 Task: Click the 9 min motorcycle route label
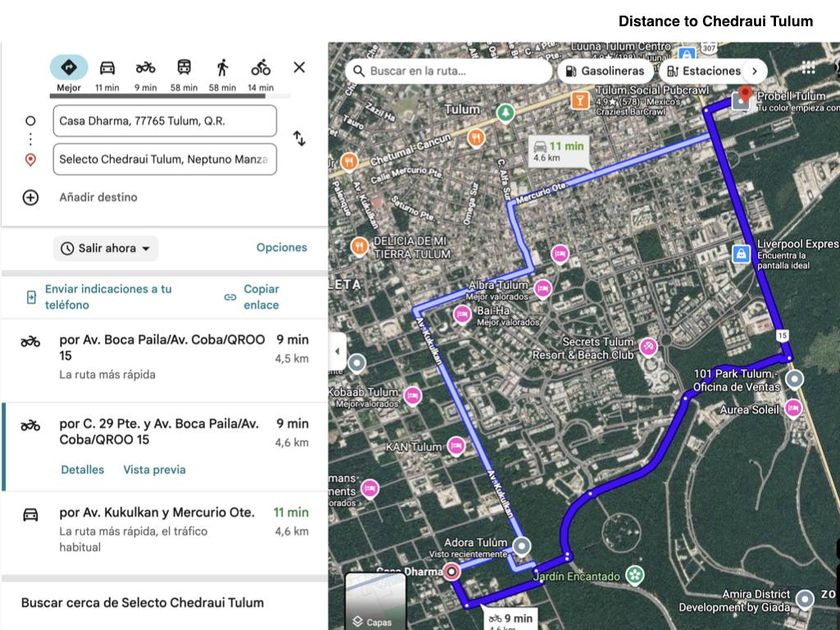coord(512,619)
